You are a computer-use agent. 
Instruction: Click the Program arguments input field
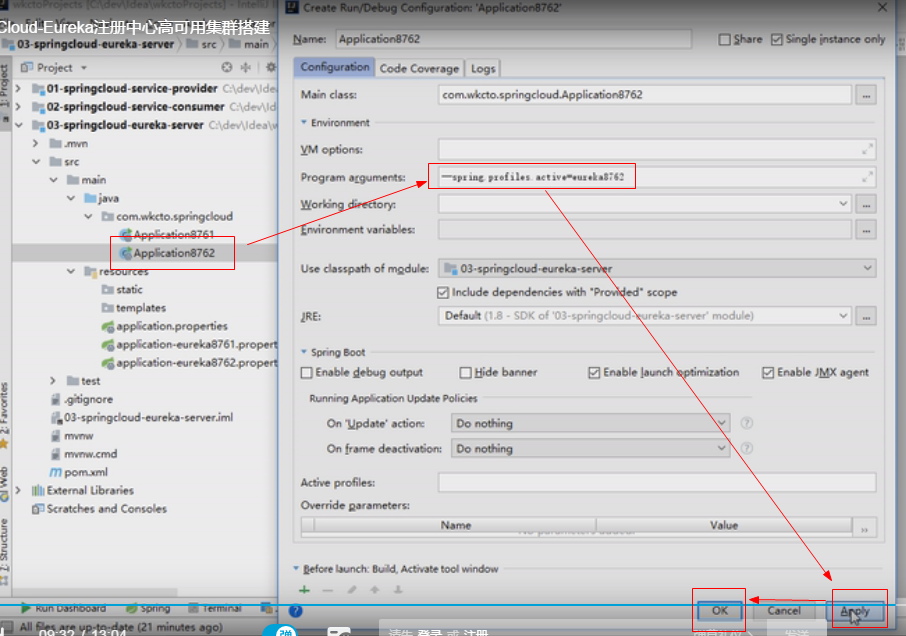(x=656, y=177)
